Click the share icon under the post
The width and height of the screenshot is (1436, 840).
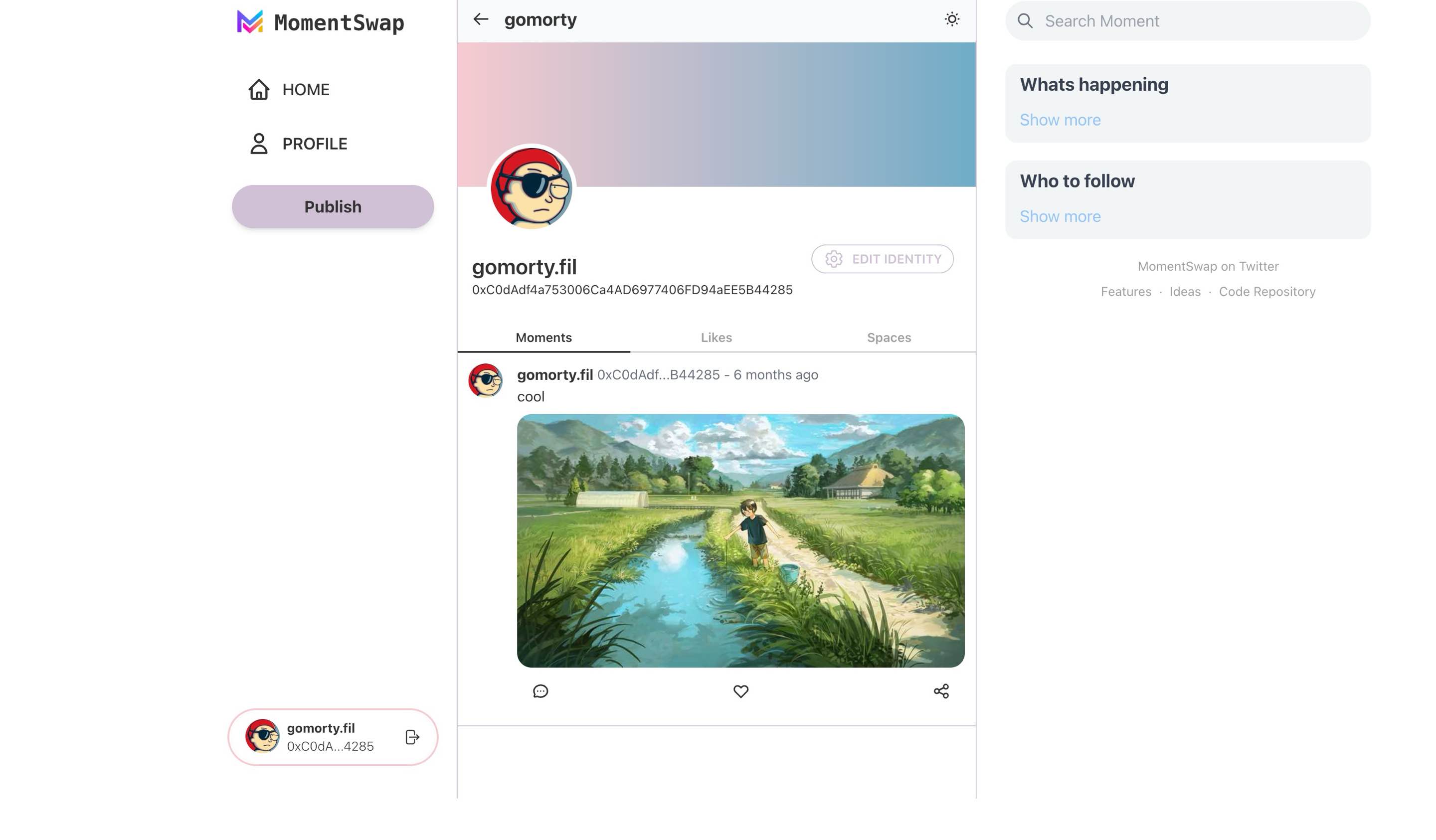[941, 691]
